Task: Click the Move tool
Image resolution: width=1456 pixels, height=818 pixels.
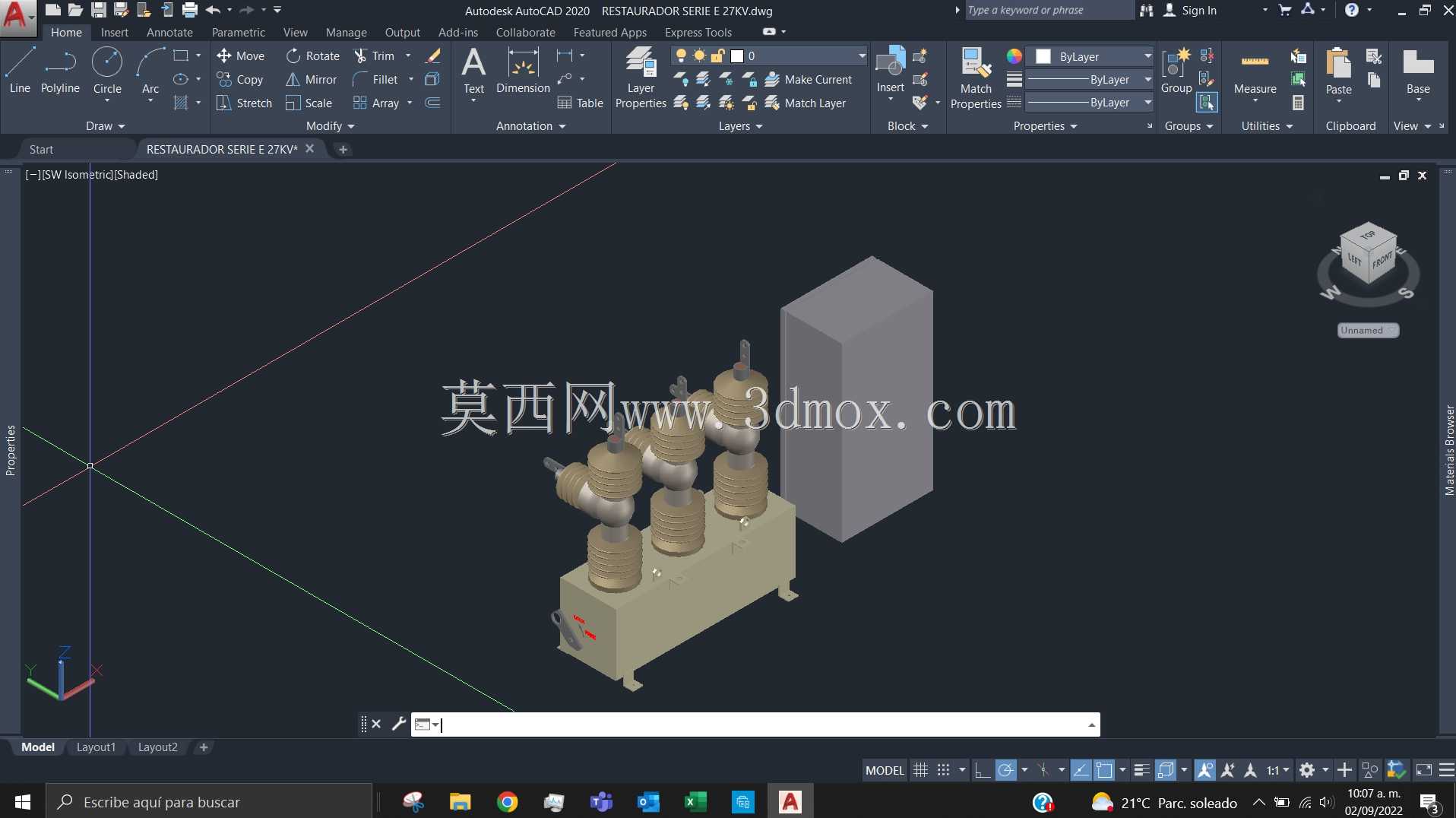Action: pos(240,55)
